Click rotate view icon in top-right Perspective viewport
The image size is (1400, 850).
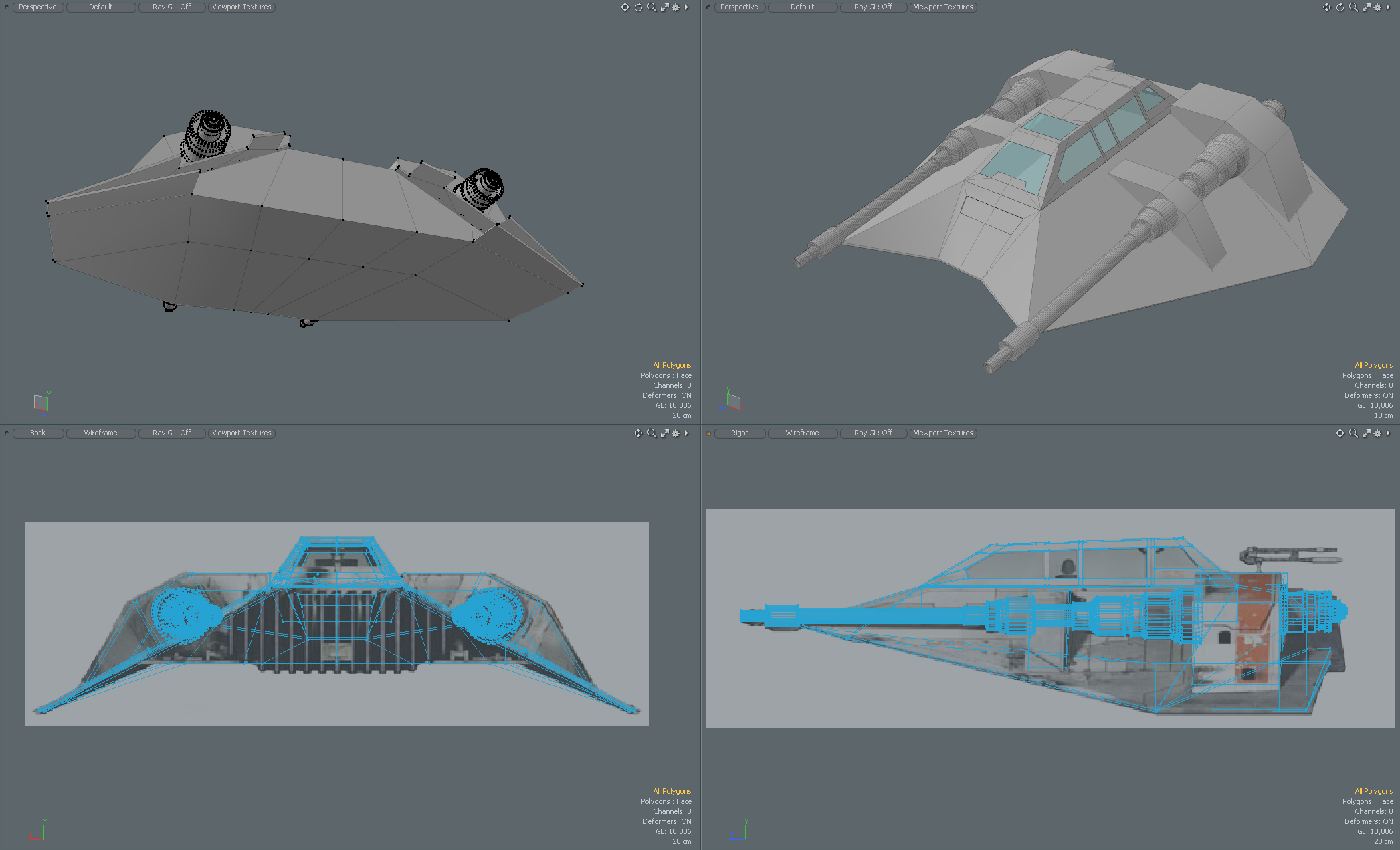click(1340, 7)
